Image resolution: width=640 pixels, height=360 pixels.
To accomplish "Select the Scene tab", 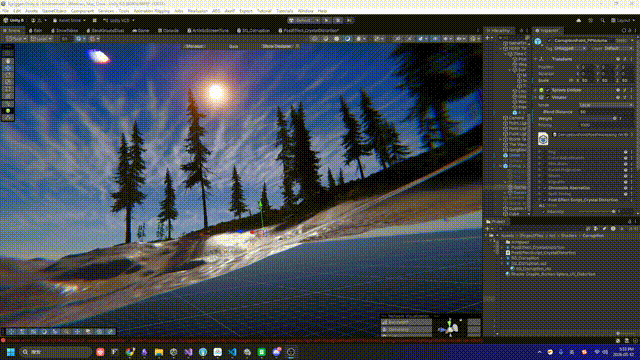I will click(12, 30).
